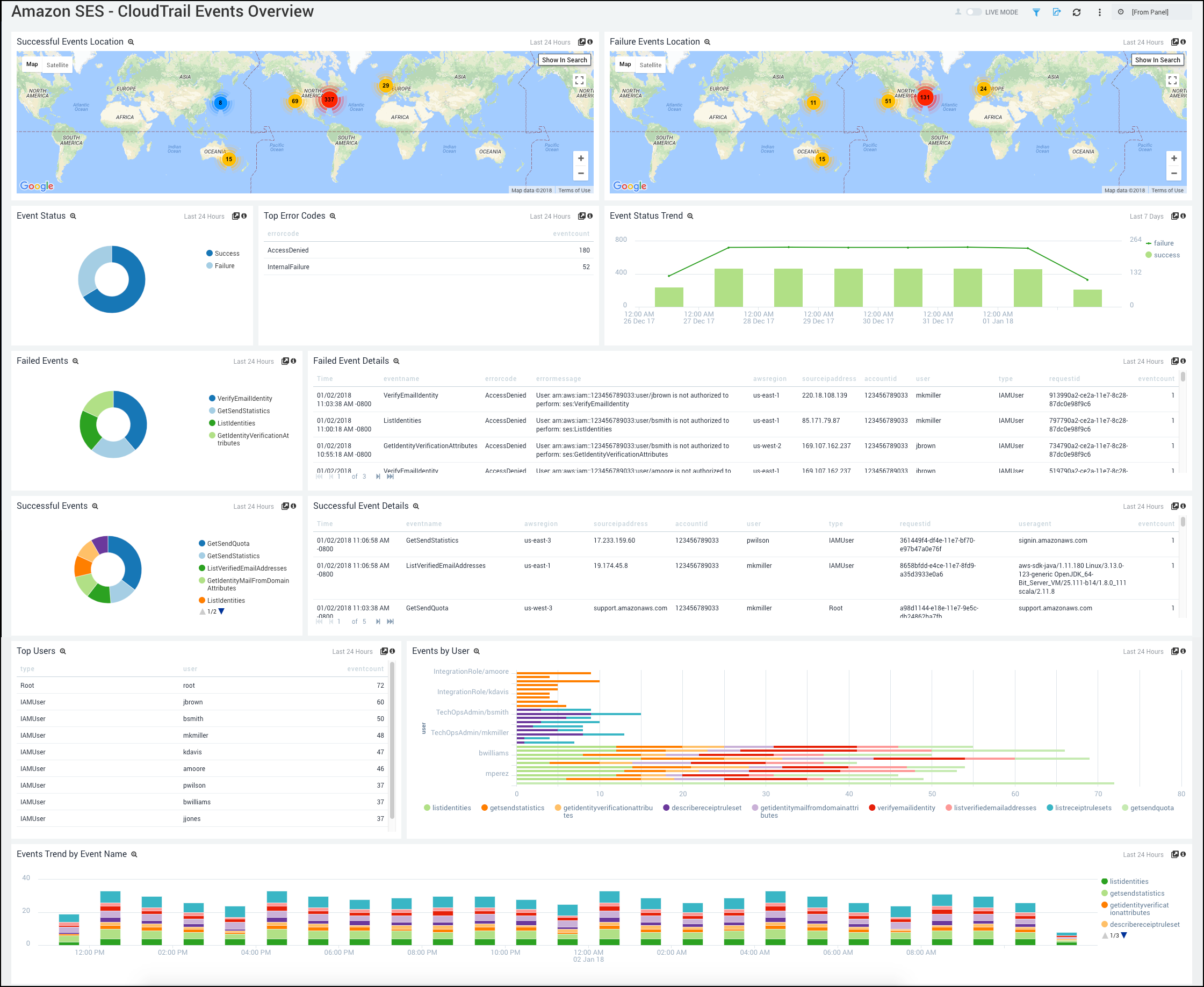The width and height of the screenshot is (1204, 987).
Task: Refresh the dashboard with the reload icon
Action: (1077, 12)
